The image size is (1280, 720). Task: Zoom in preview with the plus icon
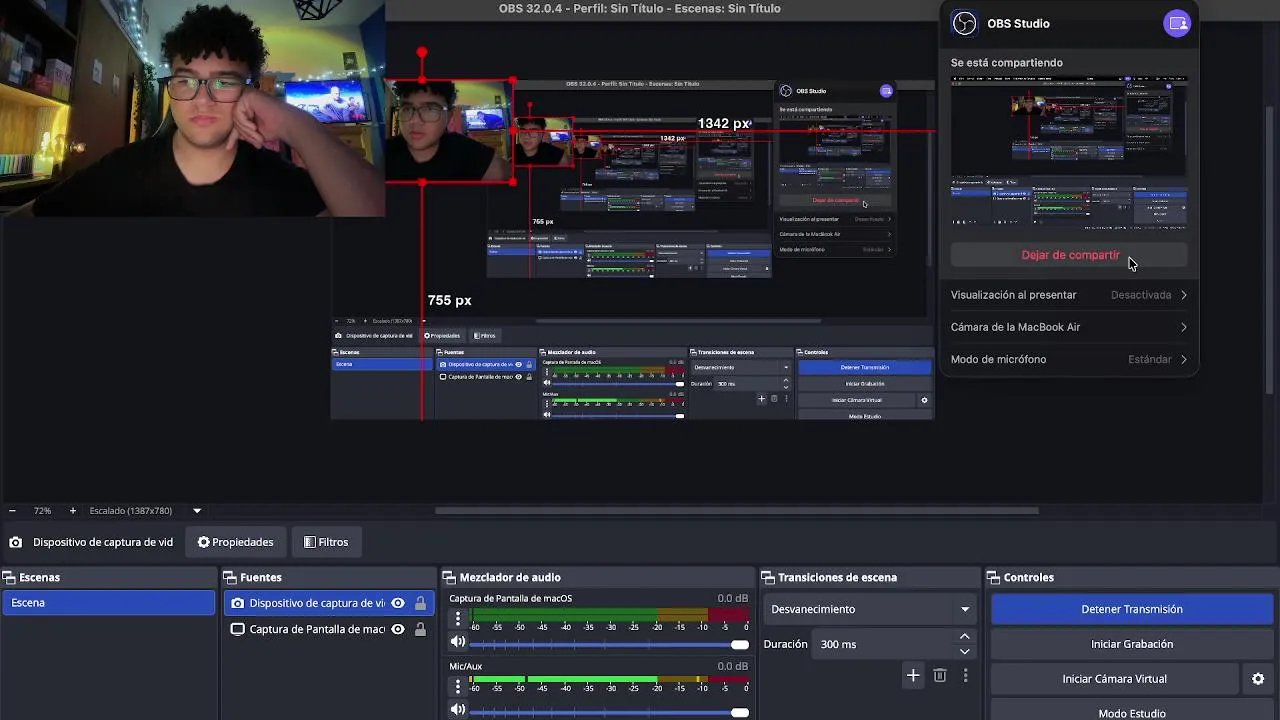click(x=72, y=510)
